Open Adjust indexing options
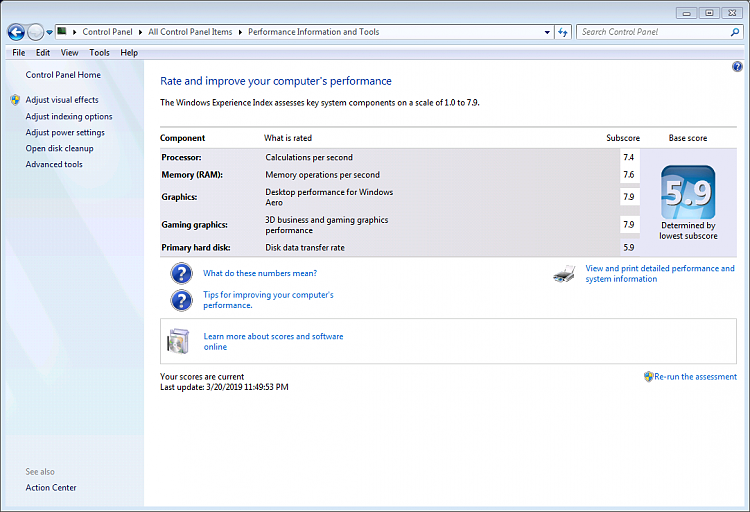Screen dimensions: 750x512 [x=69, y=116]
